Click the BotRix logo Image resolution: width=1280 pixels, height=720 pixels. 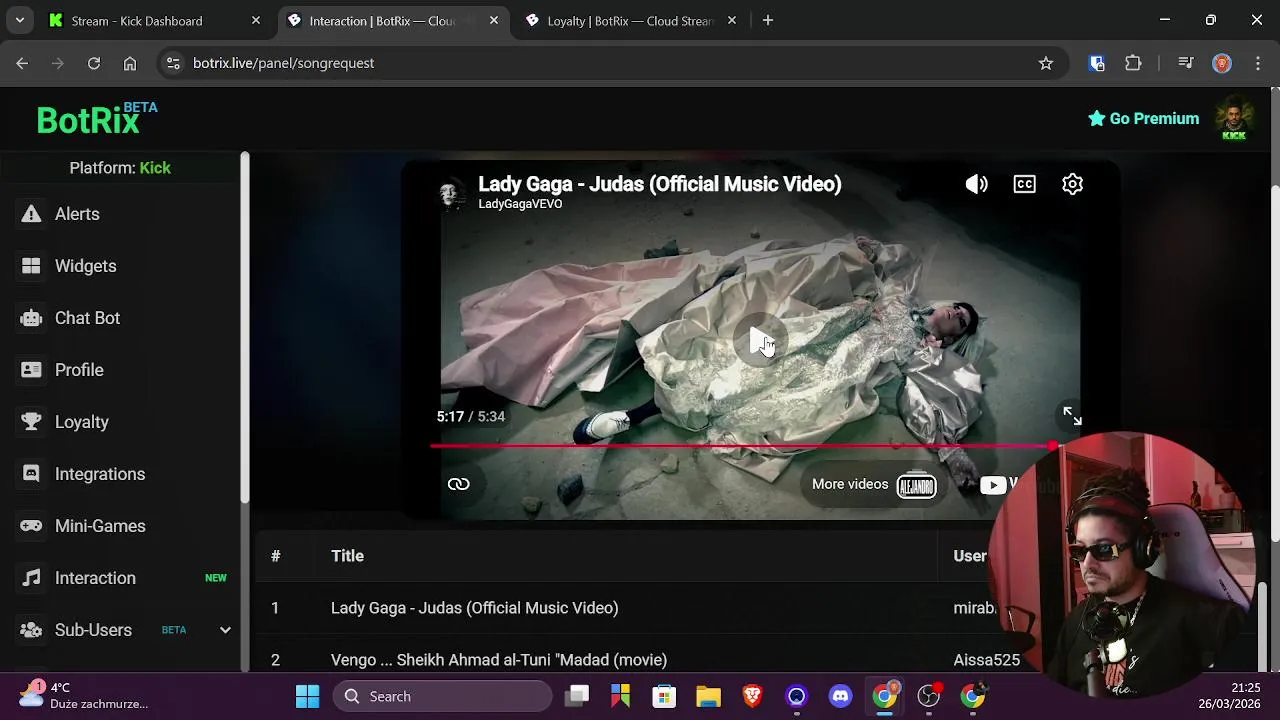[x=97, y=119]
